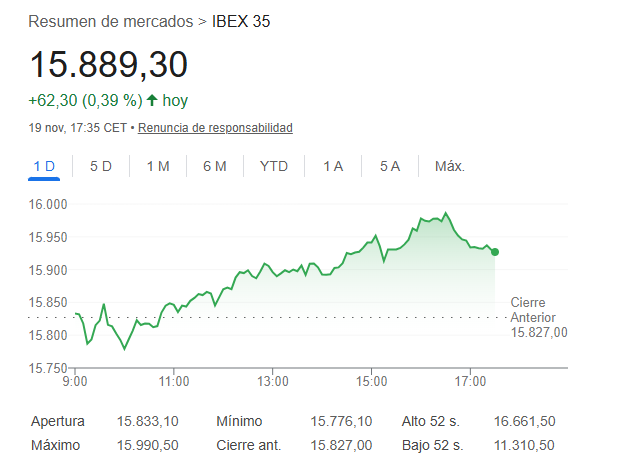Image resolution: width=621 pixels, height=469 pixels.
Task: Choose the 5 A range tab
Action: [x=390, y=166]
